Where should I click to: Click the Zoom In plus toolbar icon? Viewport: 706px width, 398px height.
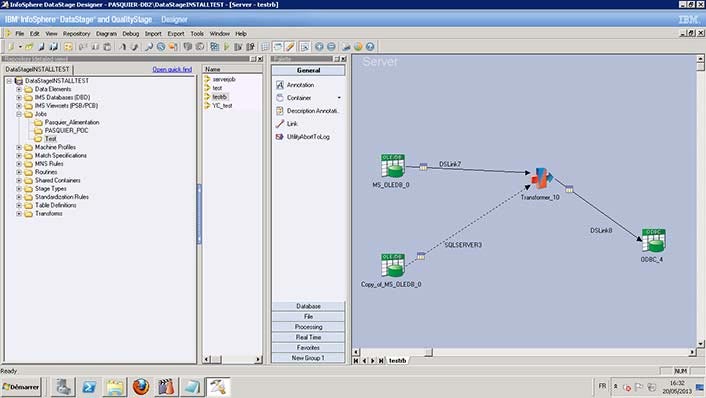[x=319, y=46]
